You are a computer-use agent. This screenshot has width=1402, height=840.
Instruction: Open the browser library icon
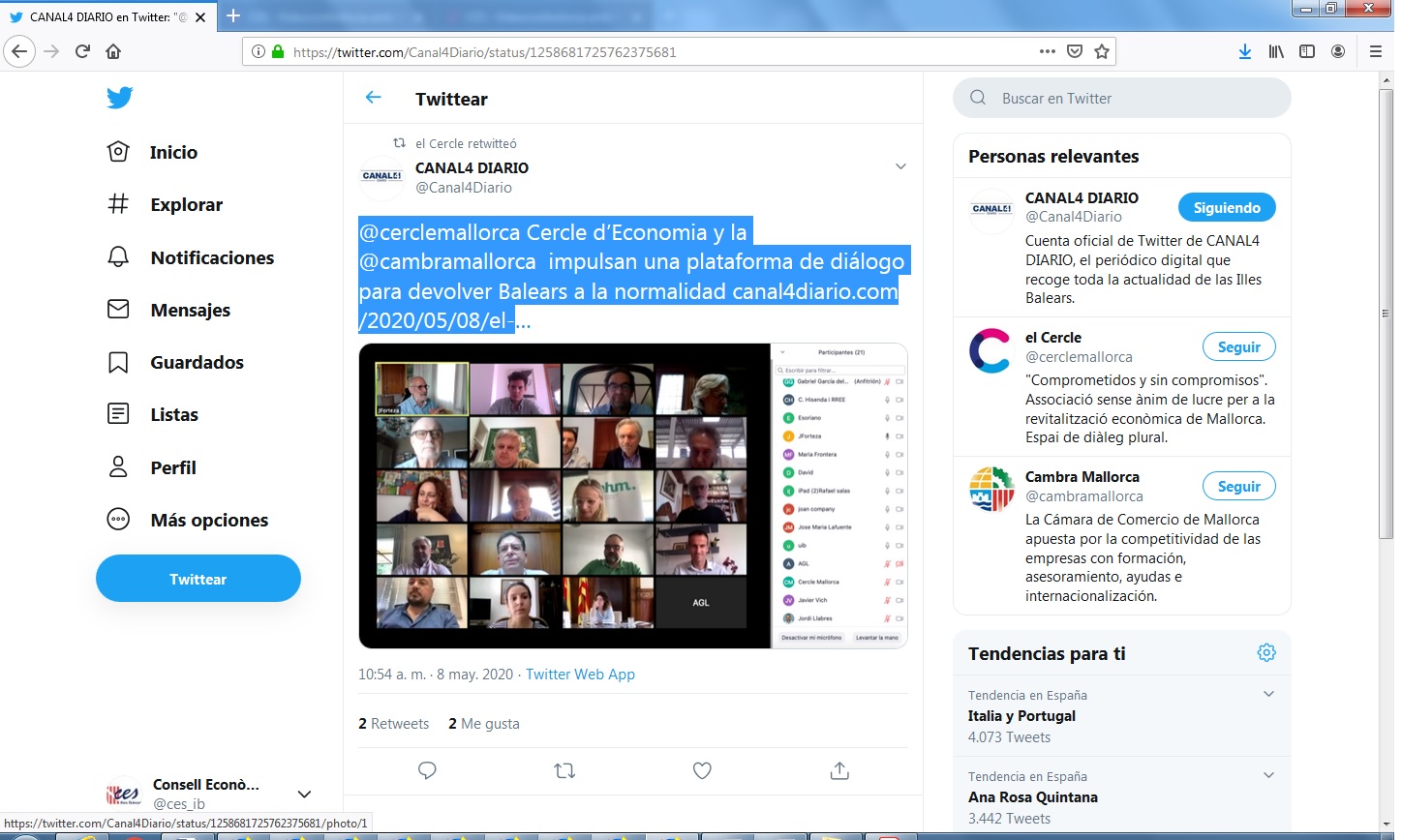[x=1276, y=51]
